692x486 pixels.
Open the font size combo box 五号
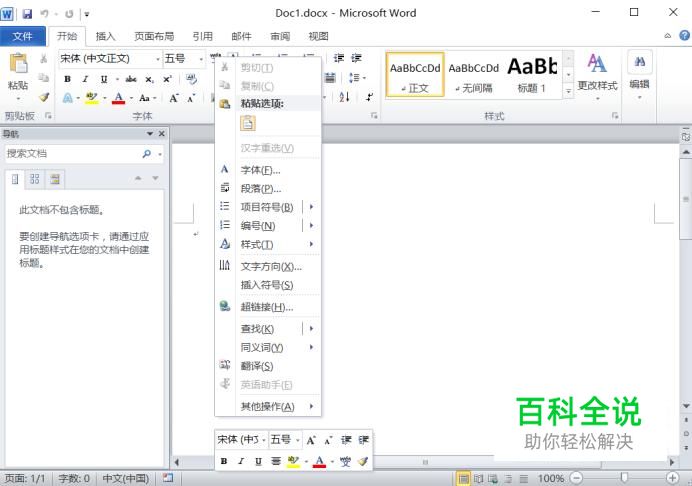tap(184, 58)
